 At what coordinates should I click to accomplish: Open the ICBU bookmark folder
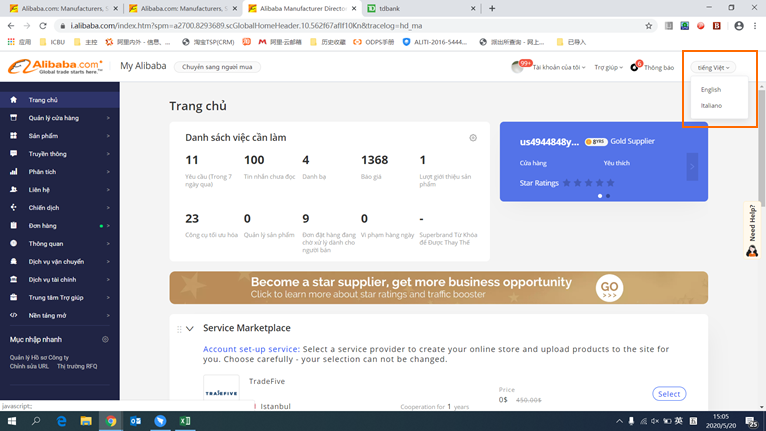click(52, 42)
